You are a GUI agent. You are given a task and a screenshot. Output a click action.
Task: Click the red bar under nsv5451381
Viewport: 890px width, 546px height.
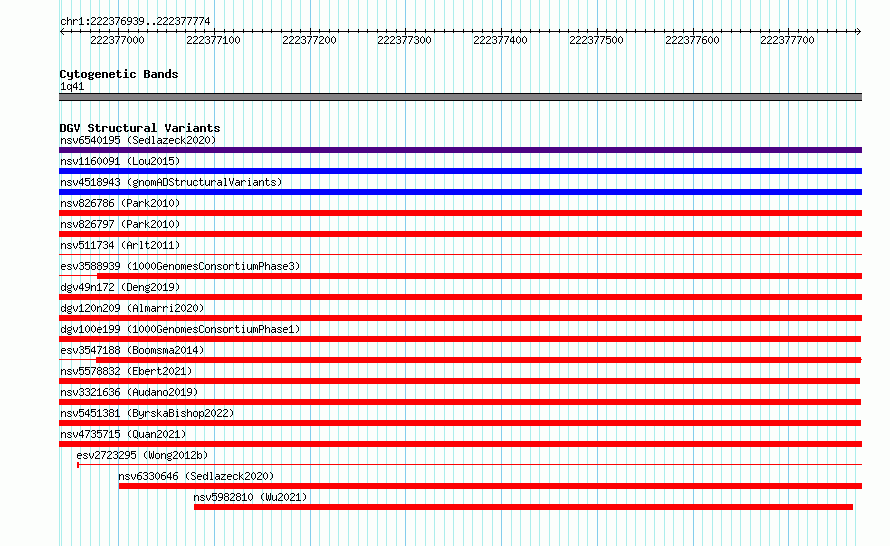click(x=460, y=423)
